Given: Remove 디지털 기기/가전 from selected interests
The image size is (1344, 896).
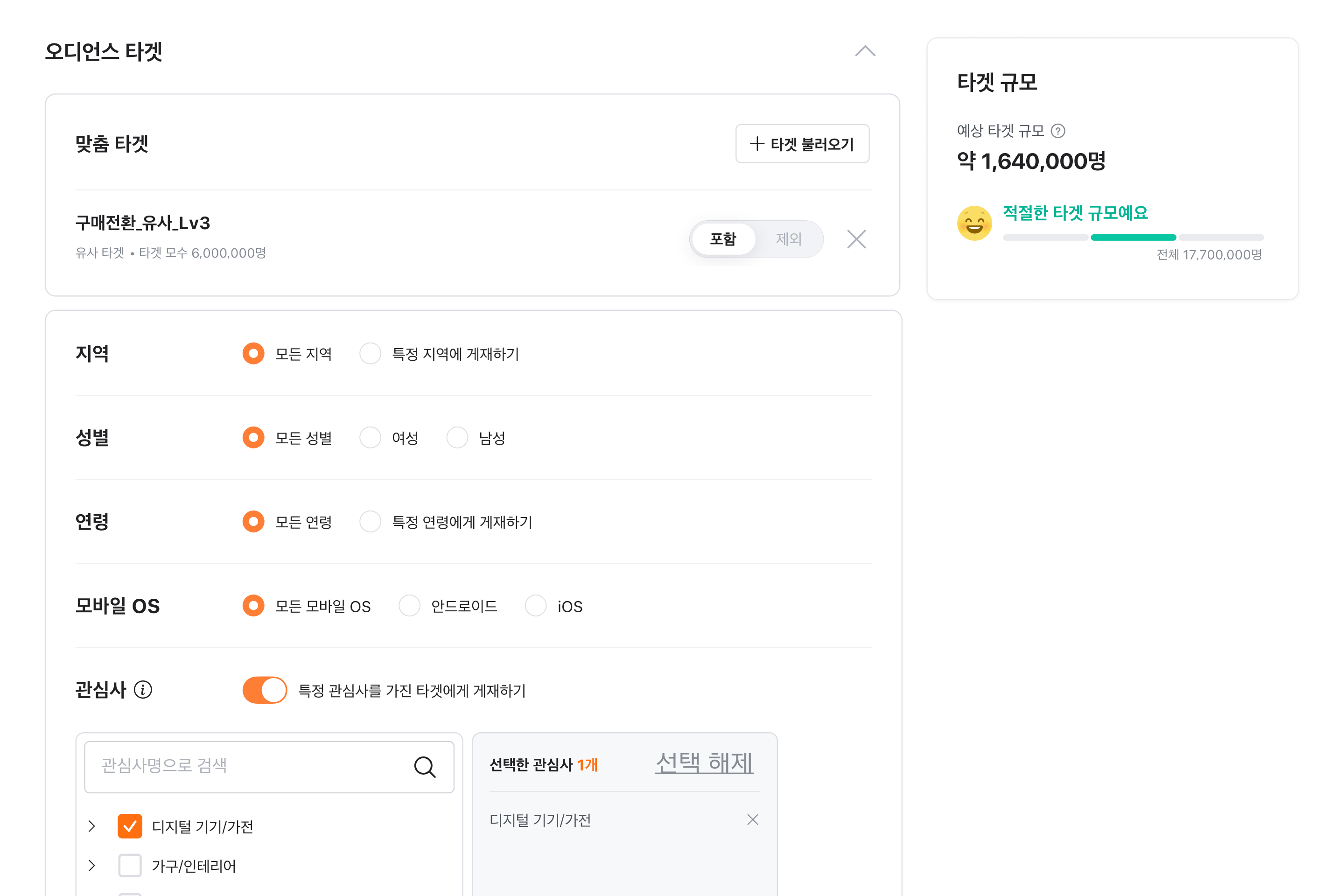Looking at the screenshot, I should tap(753, 819).
